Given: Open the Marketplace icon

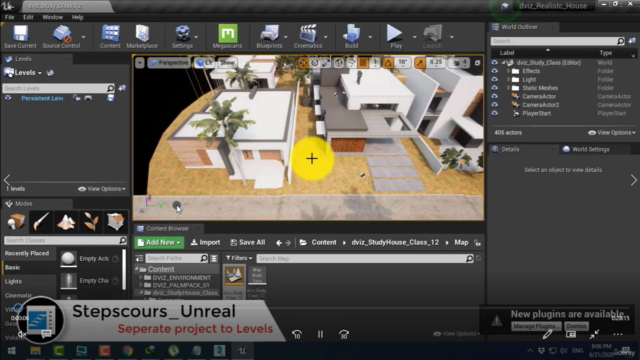Looking at the screenshot, I should pyautogui.click(x=142, y=36).
